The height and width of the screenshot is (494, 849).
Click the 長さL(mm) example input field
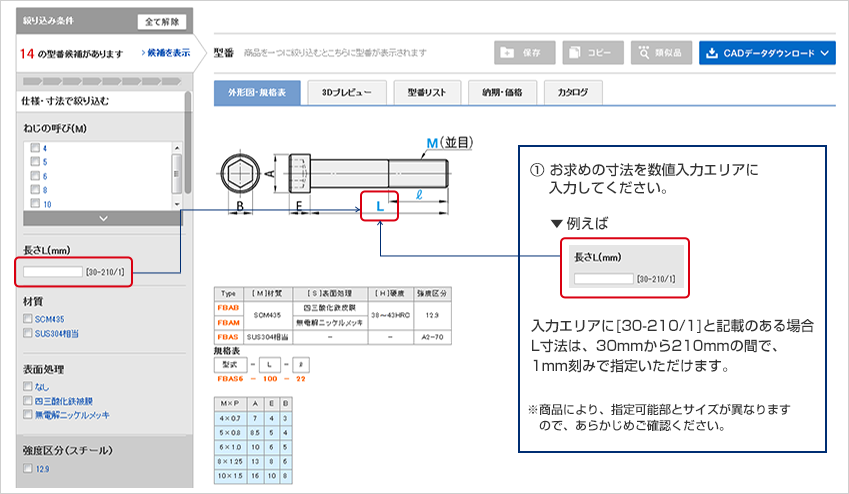(604, 279)
